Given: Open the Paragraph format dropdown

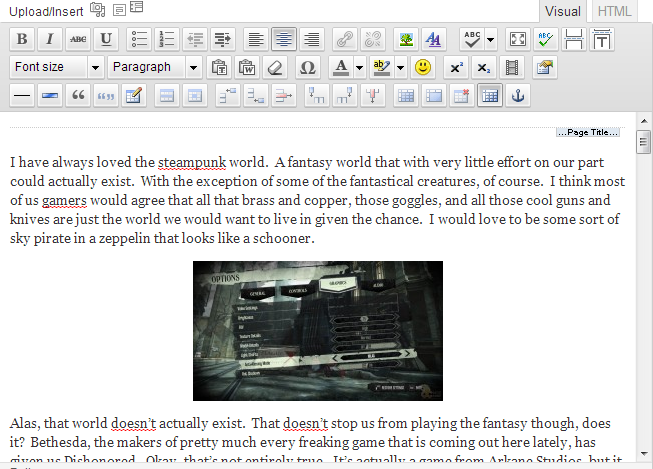Looking at the screenshot, I should coord(155,67).
